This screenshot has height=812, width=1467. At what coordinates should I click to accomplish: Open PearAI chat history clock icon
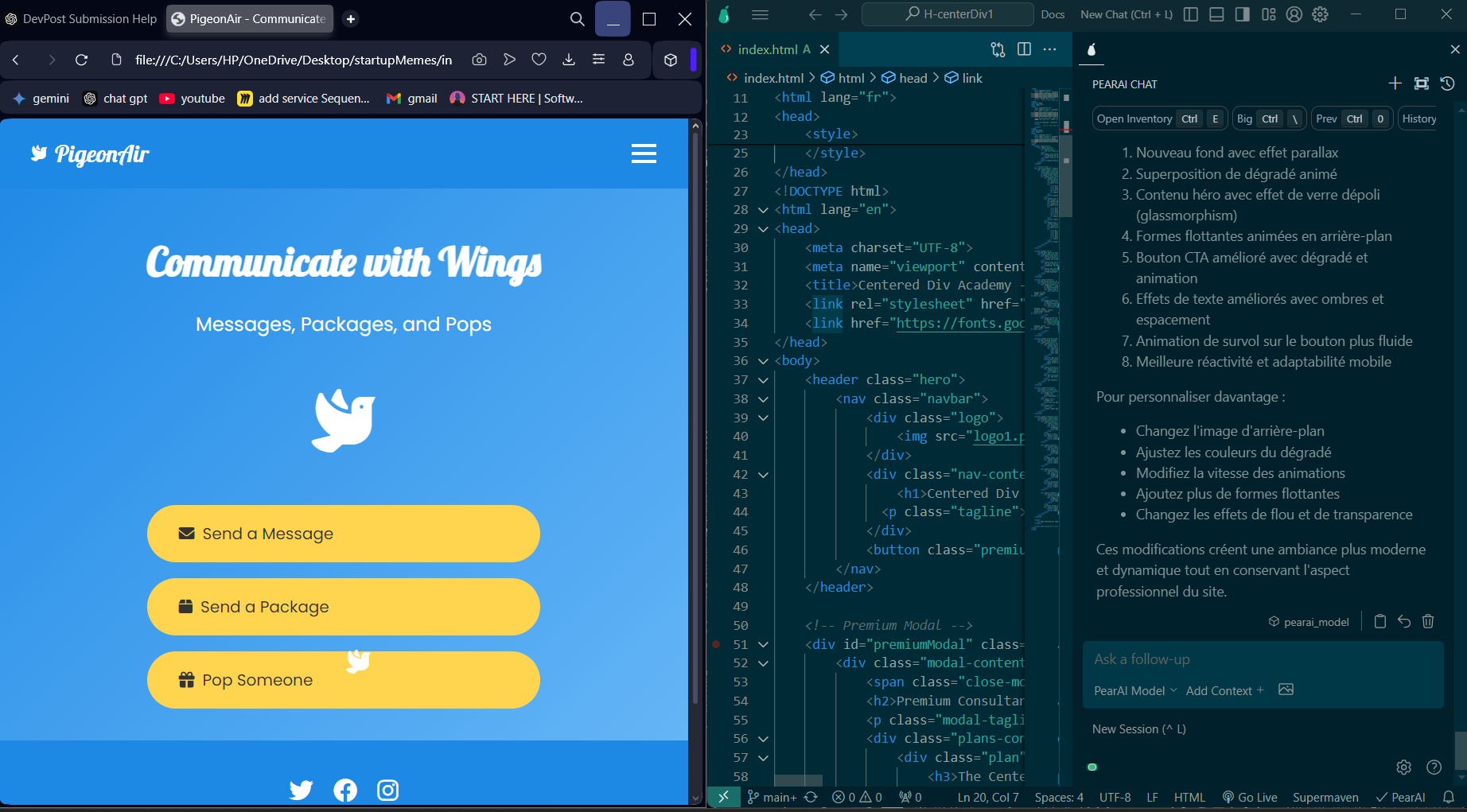pyautogui.click(x=1447, y=84)
